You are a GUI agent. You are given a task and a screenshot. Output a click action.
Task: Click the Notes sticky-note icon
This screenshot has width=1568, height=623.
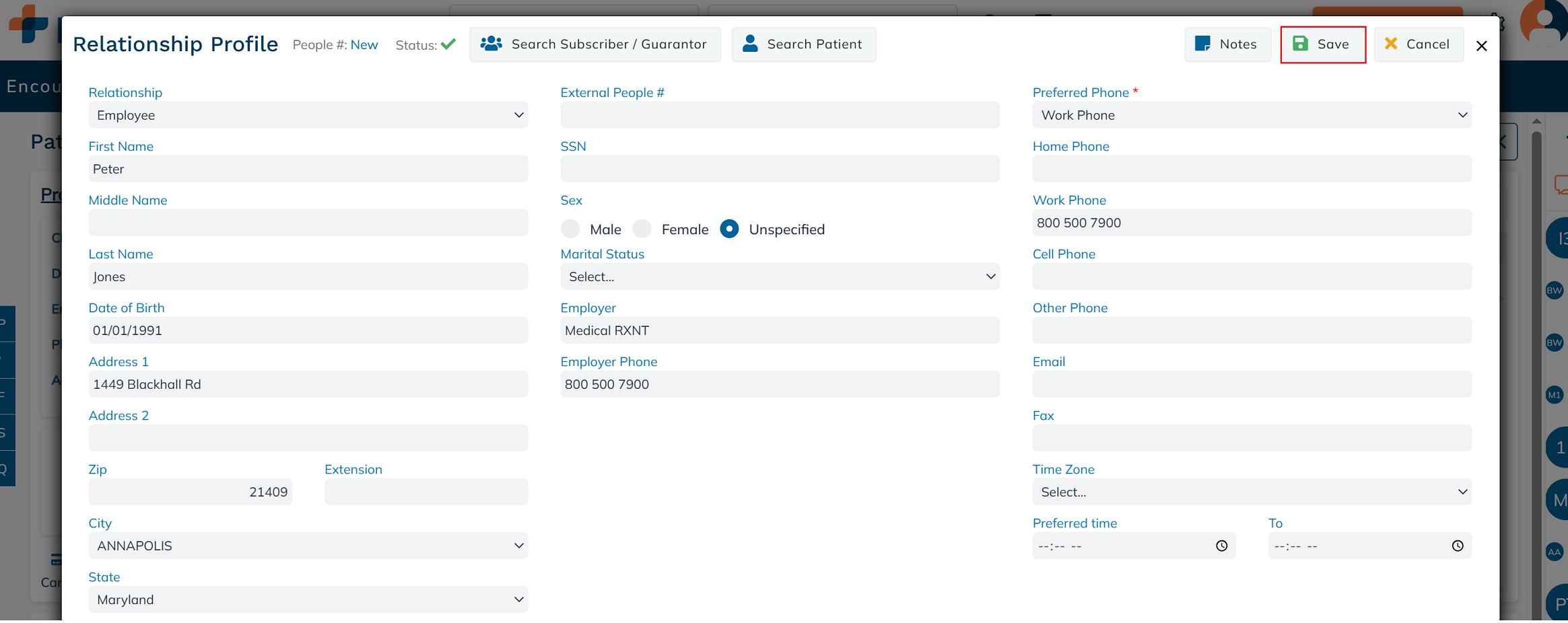(1202, 44)
